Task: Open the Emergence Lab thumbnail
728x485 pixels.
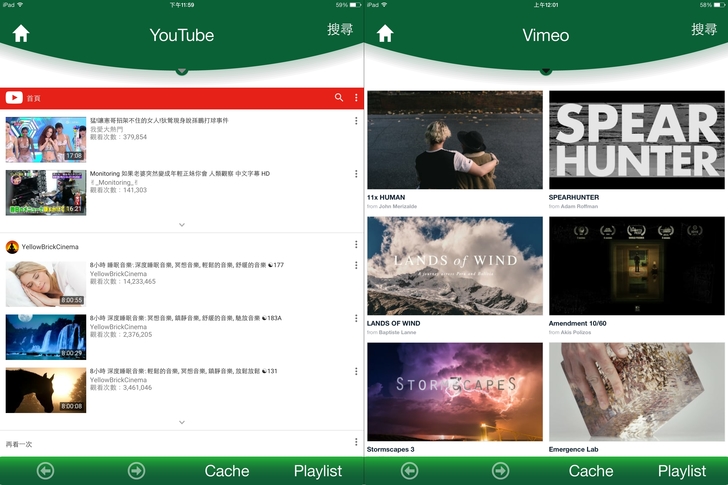Action: [x=637, y=392]
